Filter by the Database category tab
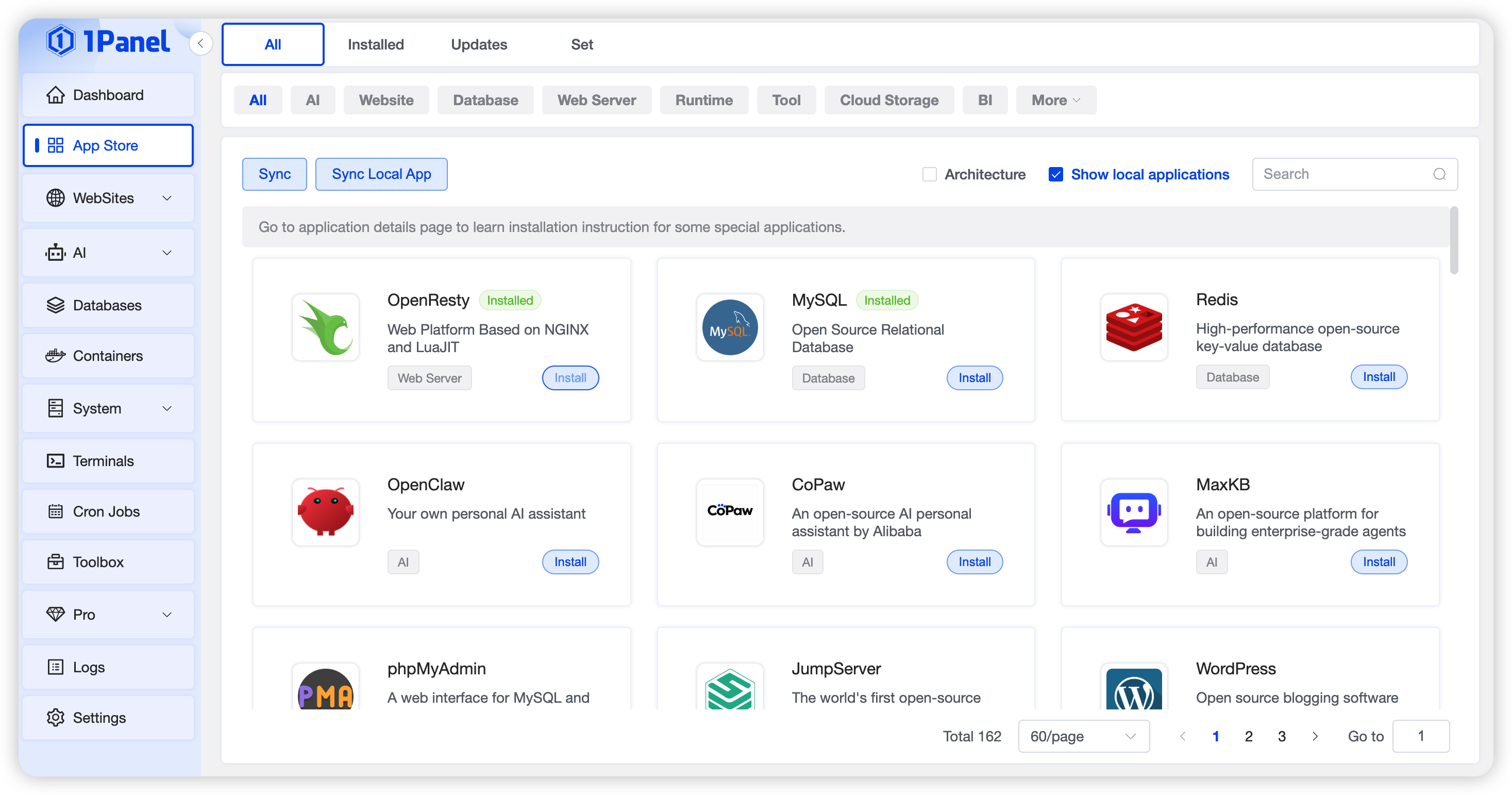Viewport: 1512px width, 795px height. pos(485,101)
